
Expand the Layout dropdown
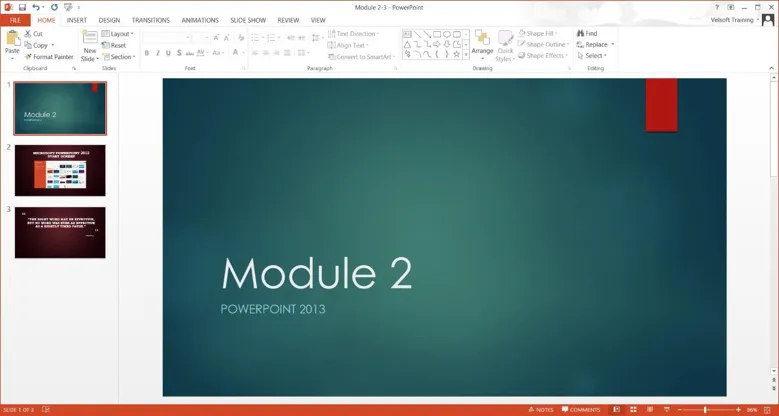[x=118, y=34]
